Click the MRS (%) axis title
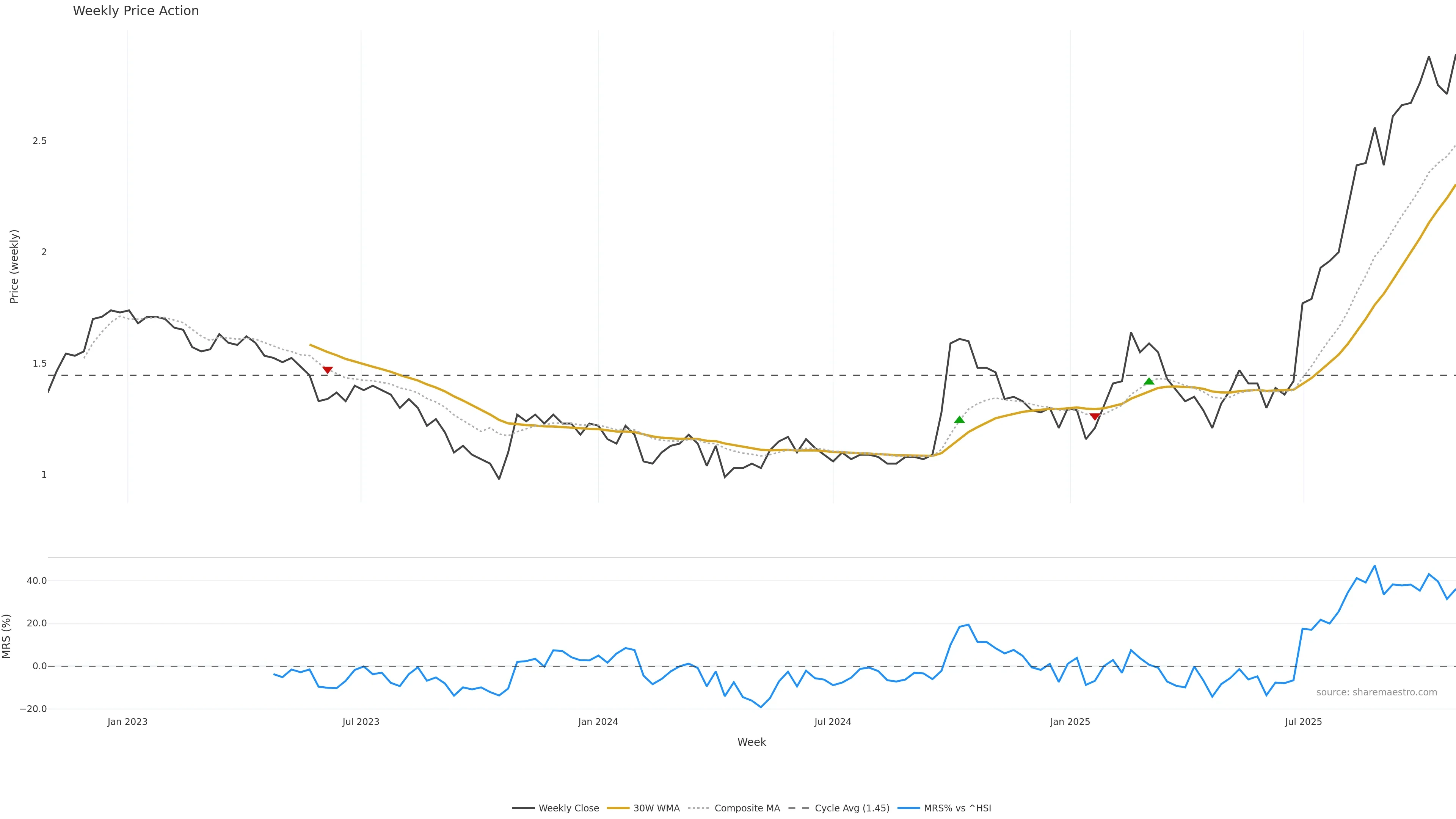 (6, 636)
